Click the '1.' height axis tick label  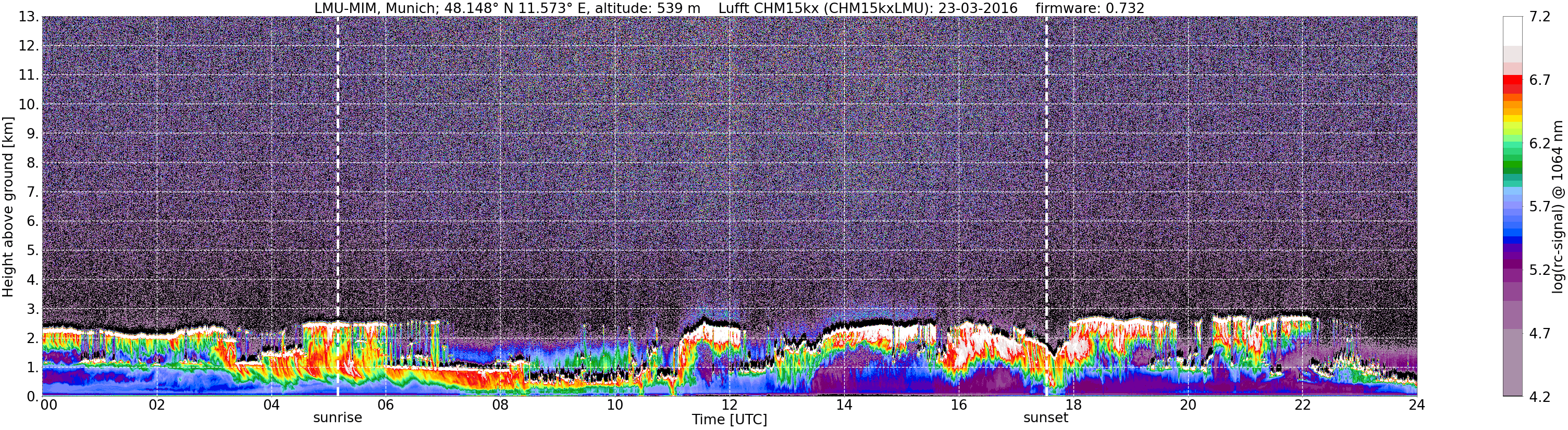coord(33,366)
